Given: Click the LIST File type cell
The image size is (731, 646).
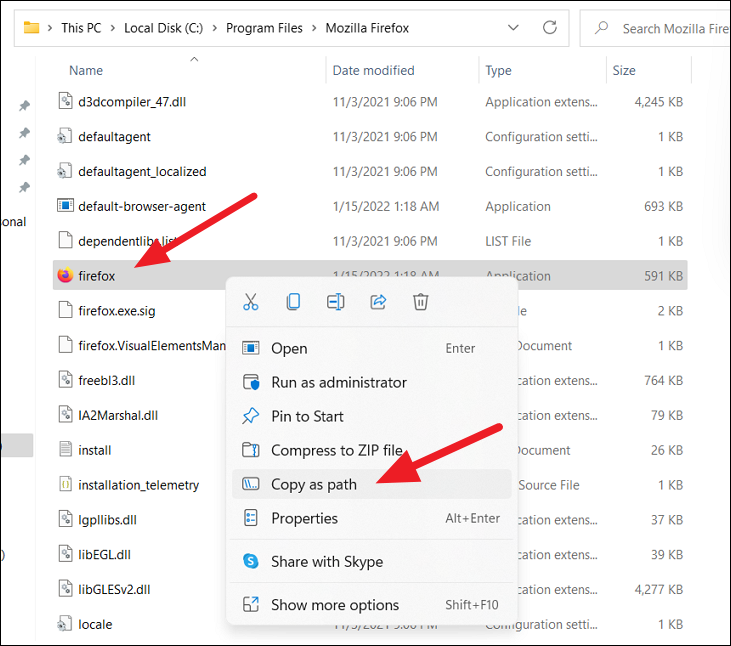Looking at the screenshot, I should tap(508, 241).
